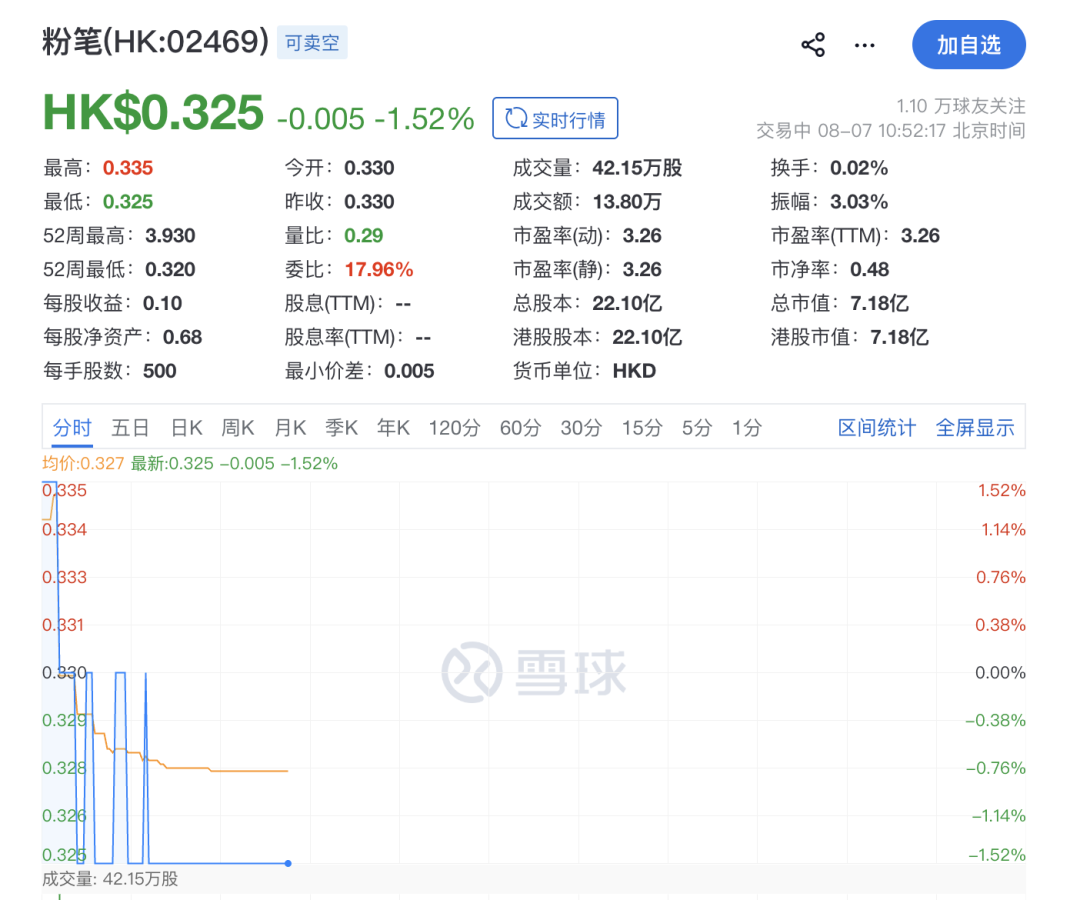This screenshot has height=900, width=1080.
Task: Open 区间统计 range statistics
Action: point(877,428)
